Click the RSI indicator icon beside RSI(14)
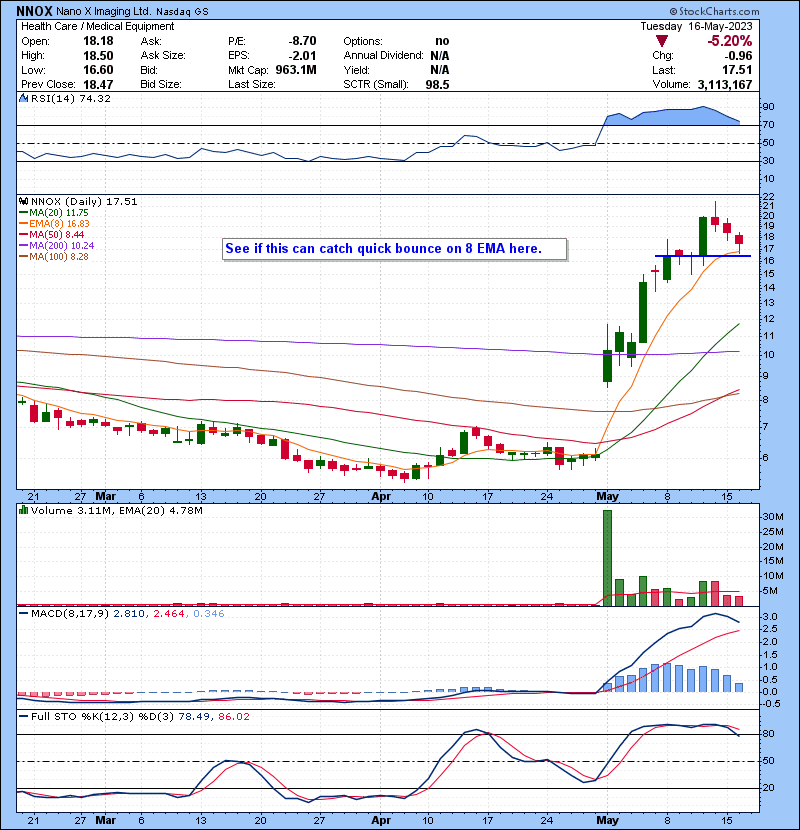This screenshot has height=830, width=800. coord(23,98)
